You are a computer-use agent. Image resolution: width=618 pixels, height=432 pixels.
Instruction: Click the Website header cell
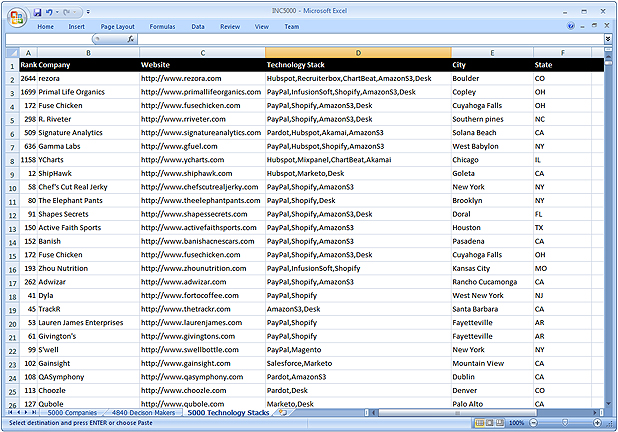pos(203,65)
